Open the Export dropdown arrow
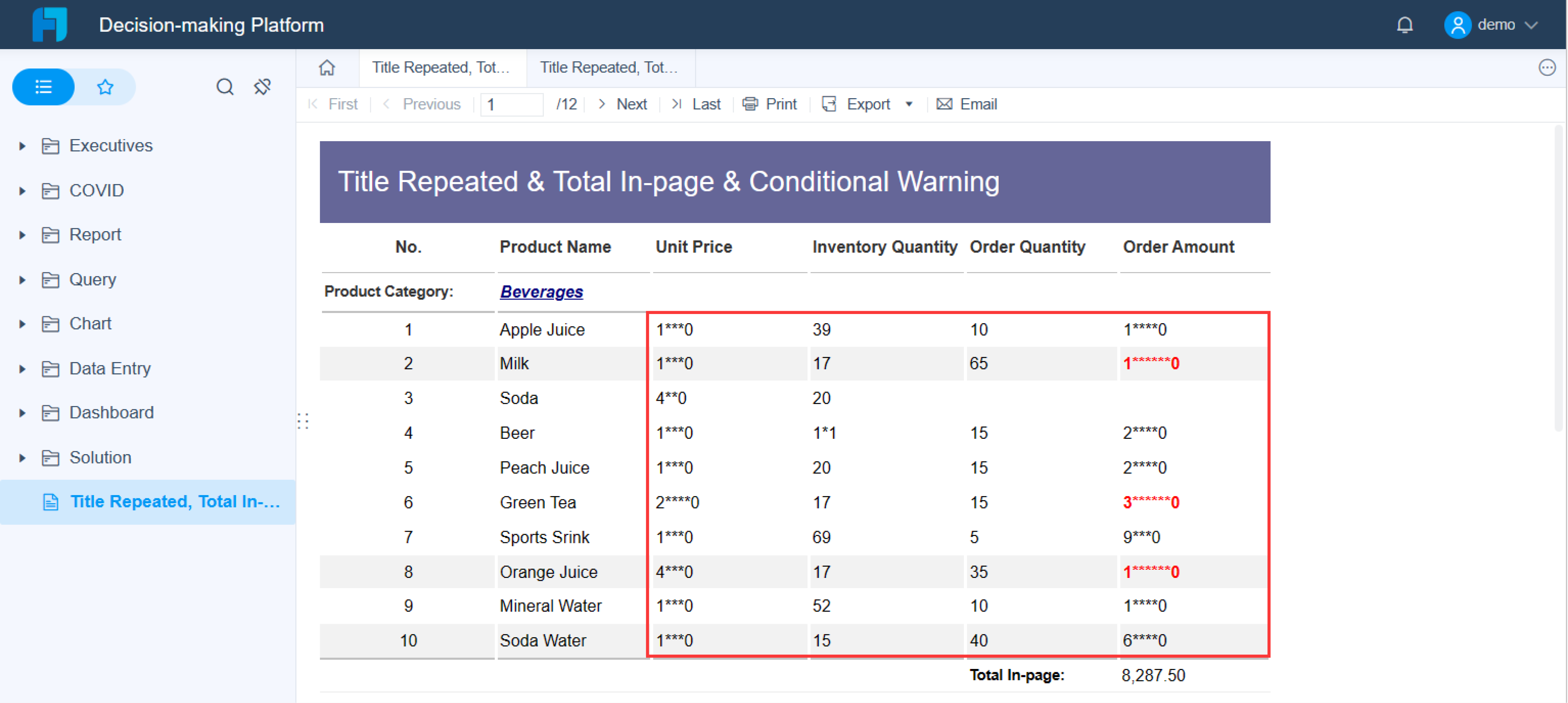 pyautogui.click(x=909, y=104)
